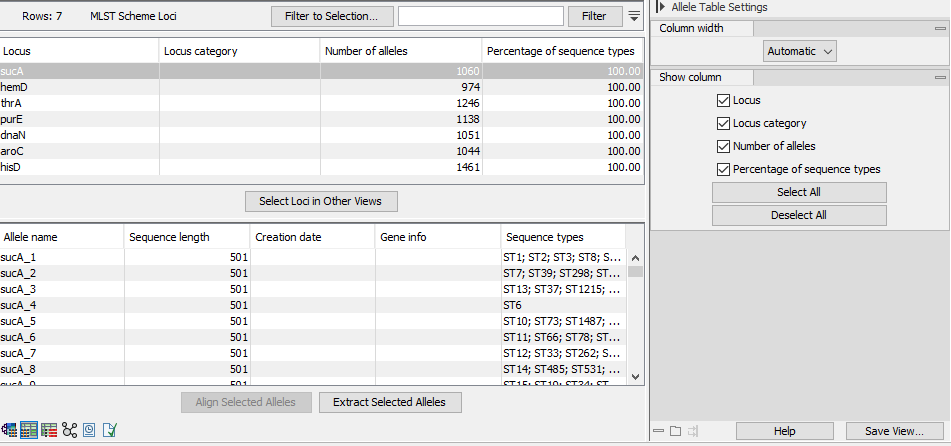Click the Sequence length column header

(x=187, y=237)
